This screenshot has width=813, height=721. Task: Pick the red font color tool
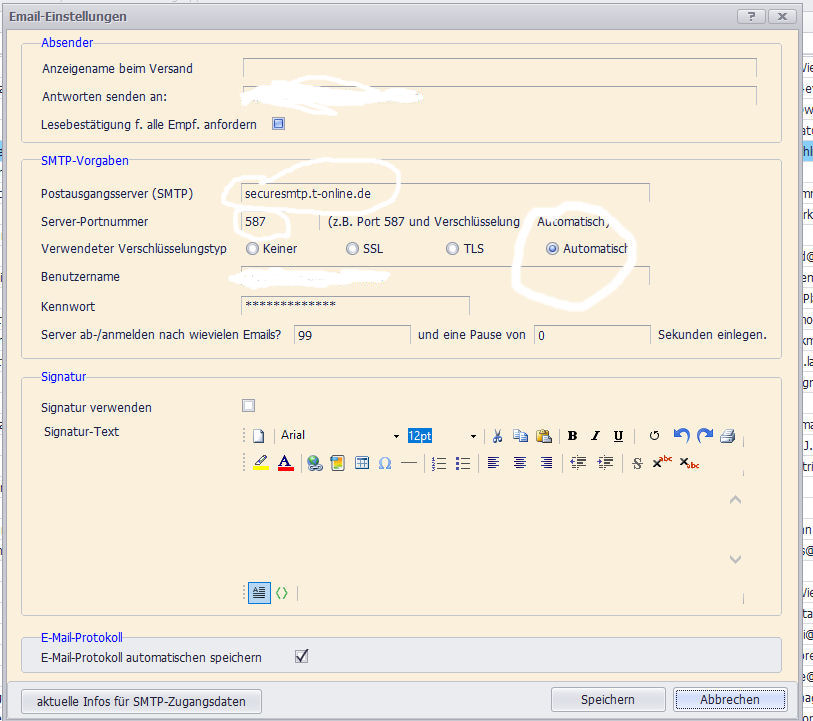pos(285,463)
